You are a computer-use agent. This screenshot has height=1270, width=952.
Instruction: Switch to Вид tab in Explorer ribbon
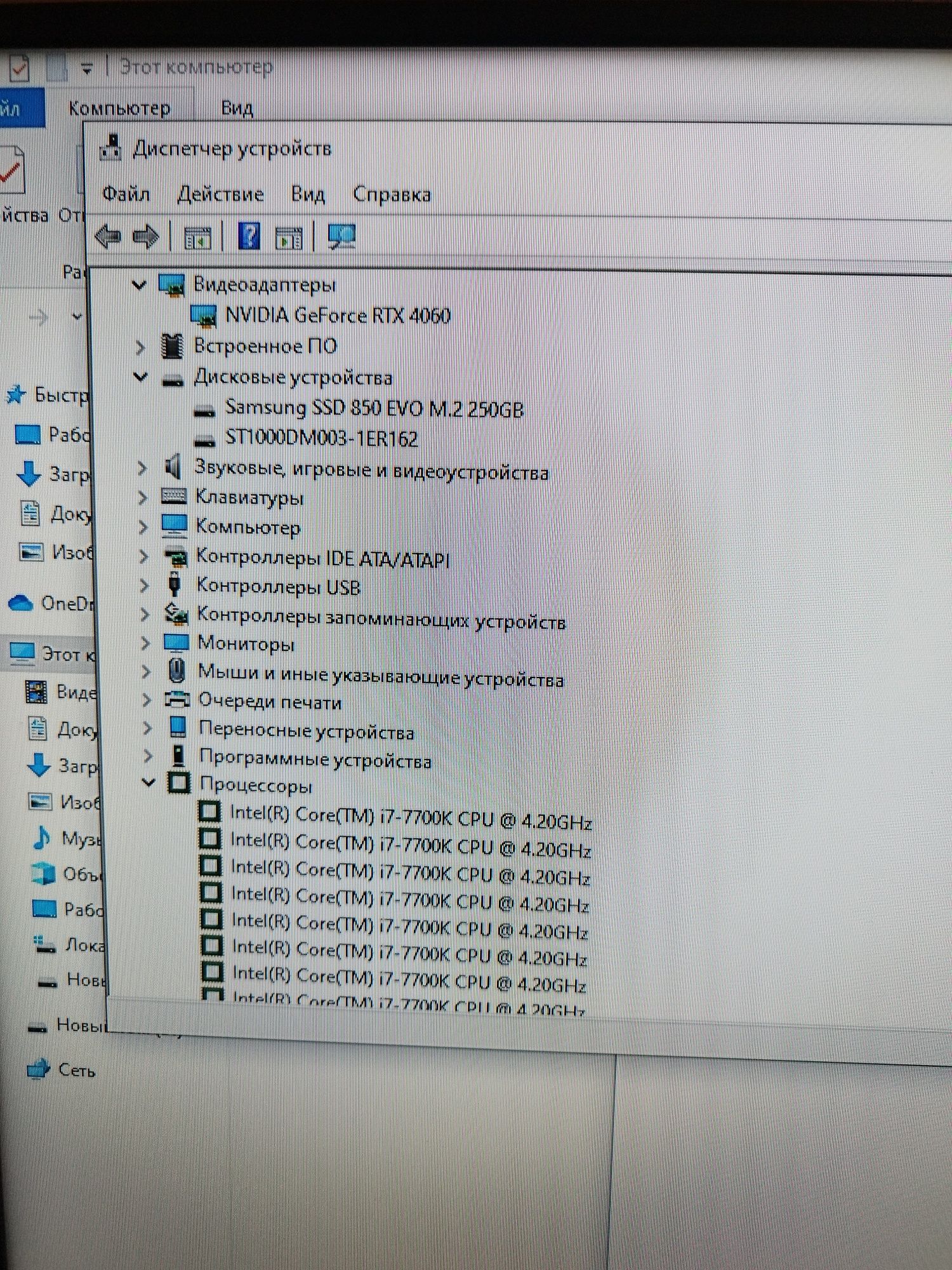click(237, 108)
